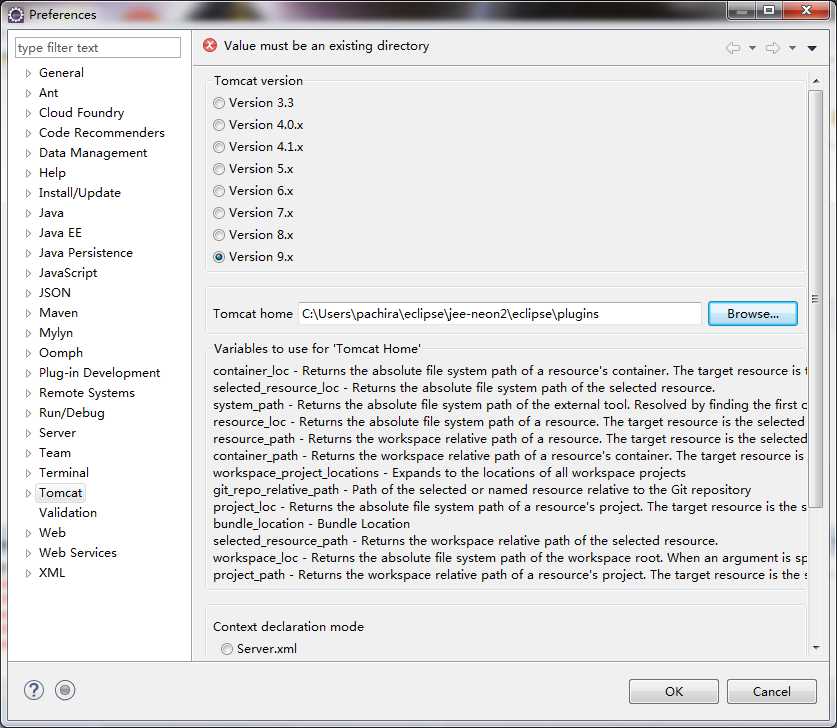
Task: Select Help in the preferences tree
Action: (52, 172)
